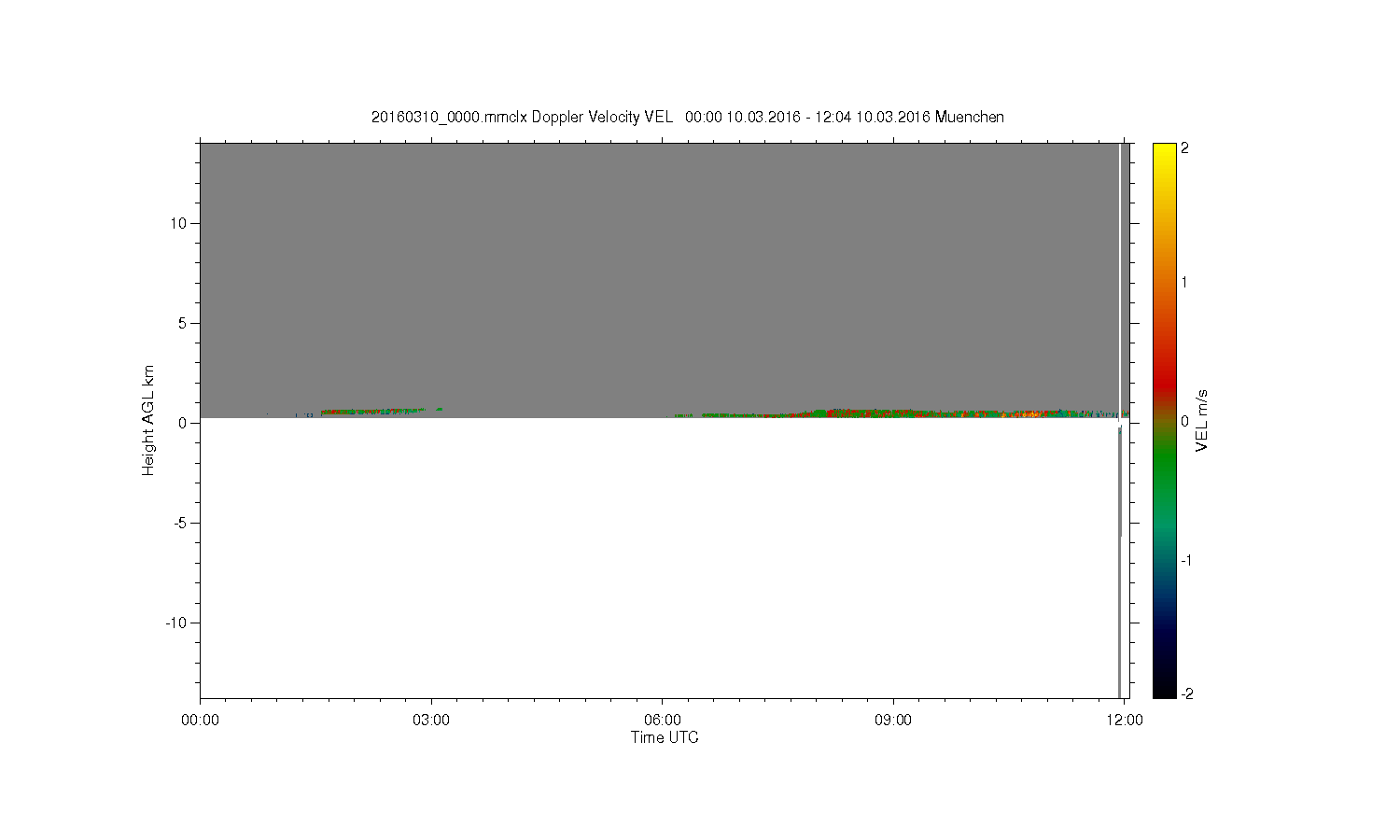
Task: Click the 06:00 time tick label
Action: 662,720
